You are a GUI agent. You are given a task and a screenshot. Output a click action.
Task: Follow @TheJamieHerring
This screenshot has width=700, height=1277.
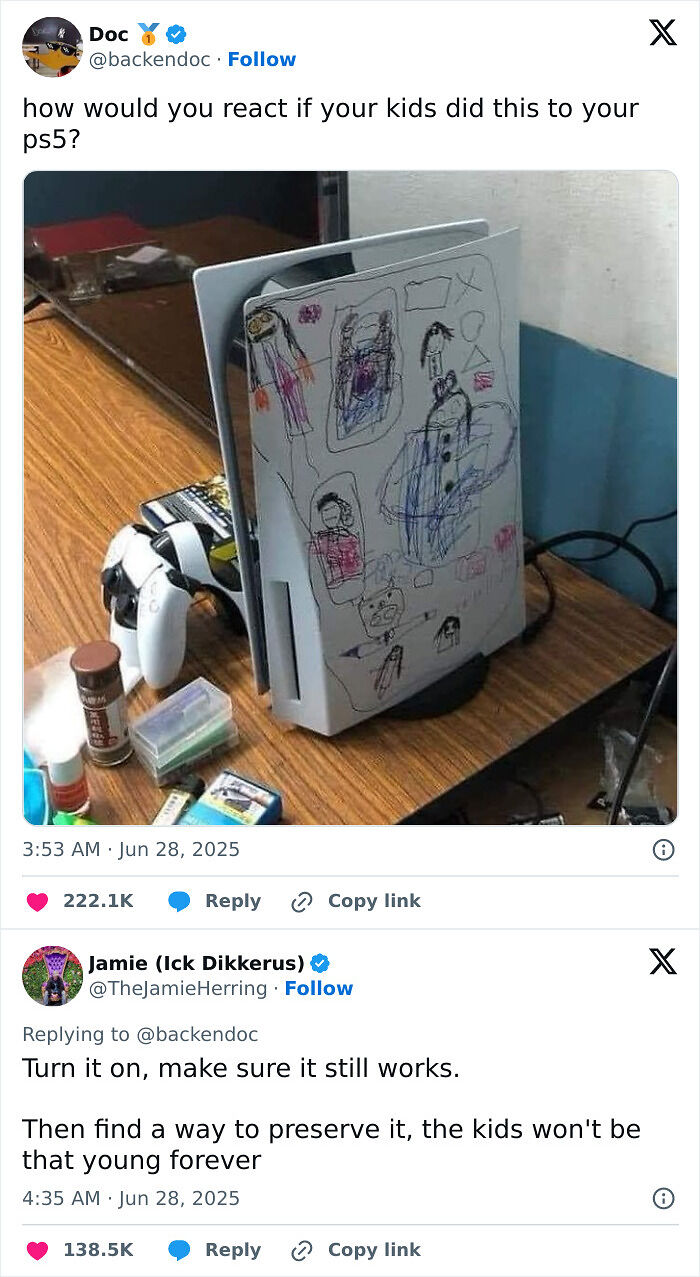coord(319,989)
